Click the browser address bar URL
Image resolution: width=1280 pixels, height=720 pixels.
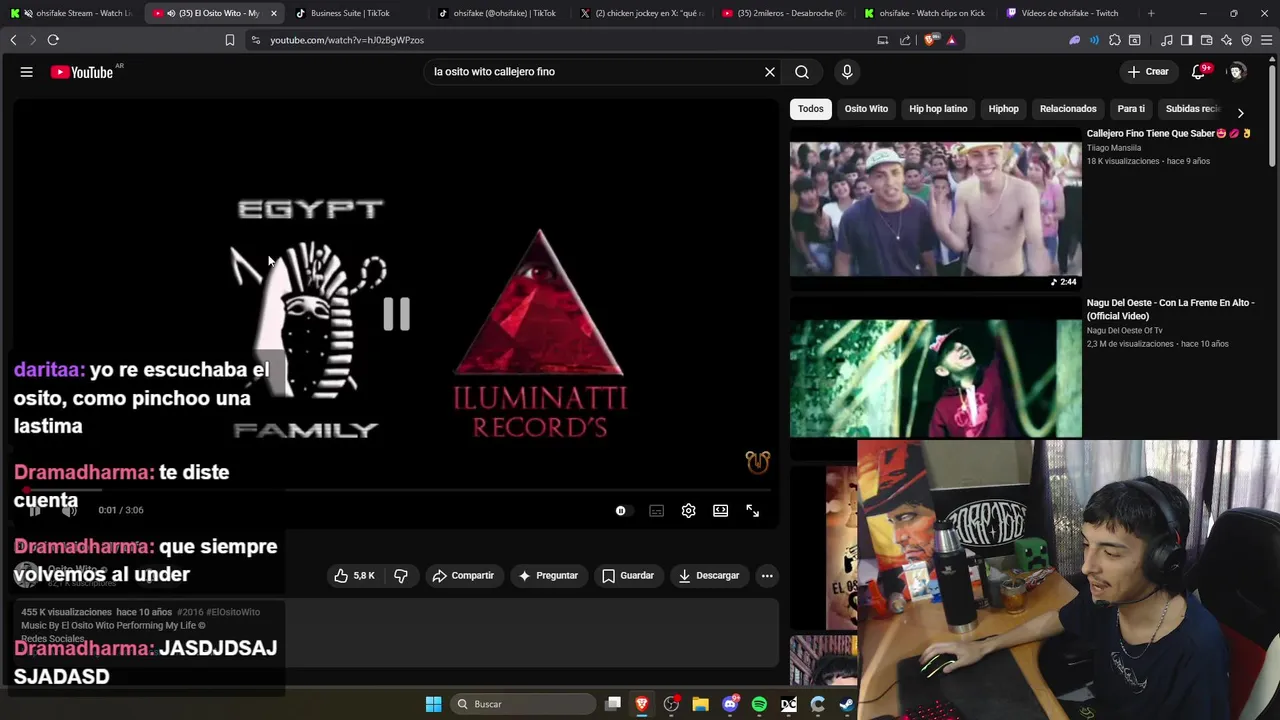pos(347,40)
